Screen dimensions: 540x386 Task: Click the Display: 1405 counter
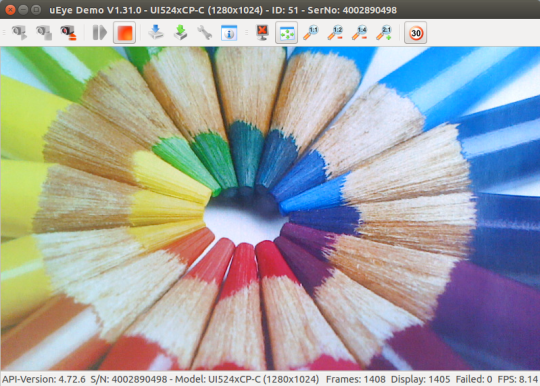point(420,379)
